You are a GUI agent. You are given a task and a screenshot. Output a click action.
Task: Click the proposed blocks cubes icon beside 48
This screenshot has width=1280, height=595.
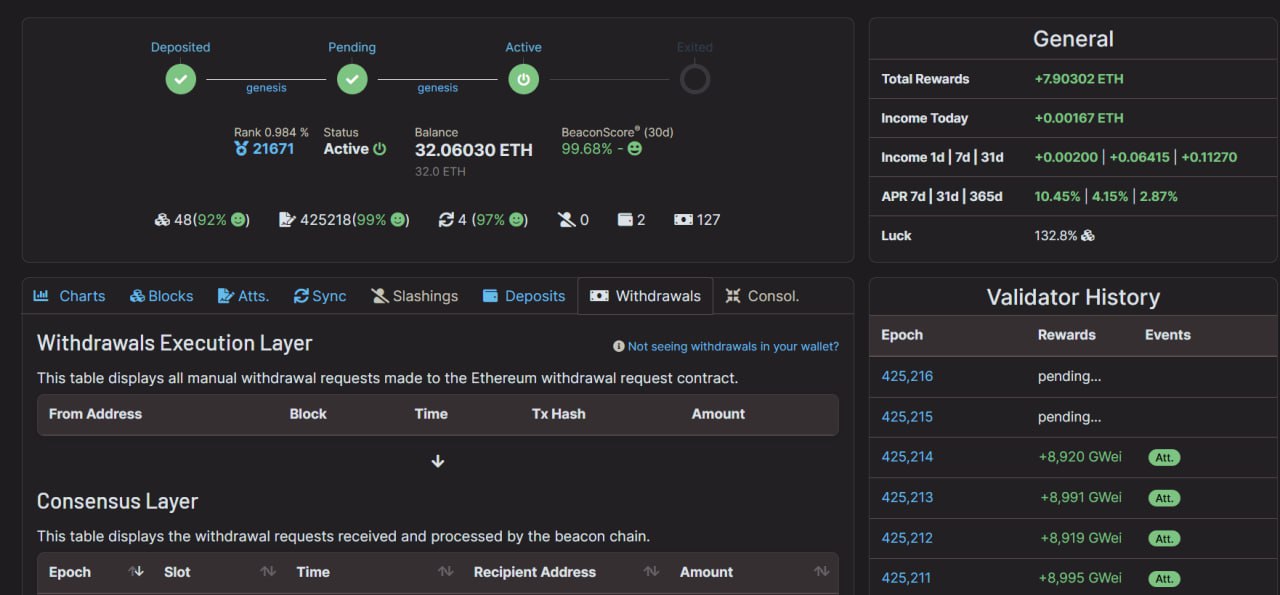(162, 220)
